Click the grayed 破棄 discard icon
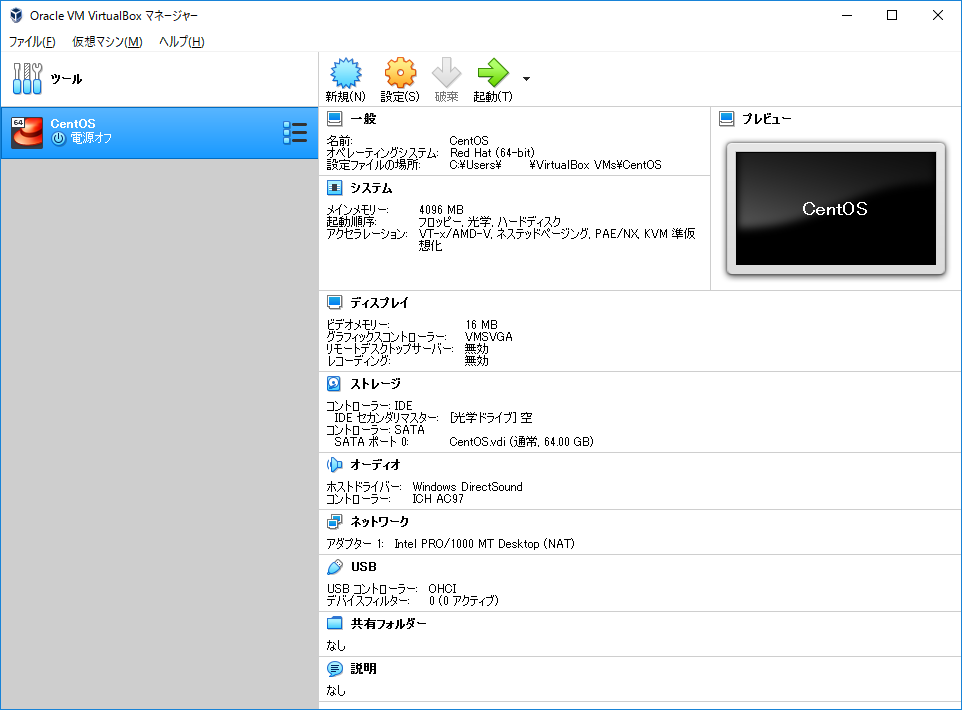The height and width of the screenshot is (710, 962). [x=445, y=79]
